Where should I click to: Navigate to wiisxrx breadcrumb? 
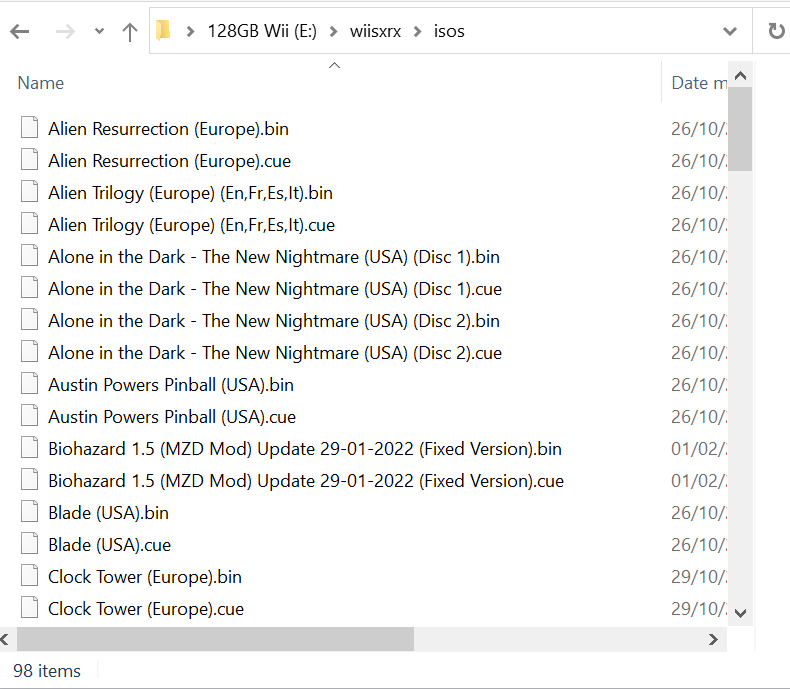coord(375,31)
